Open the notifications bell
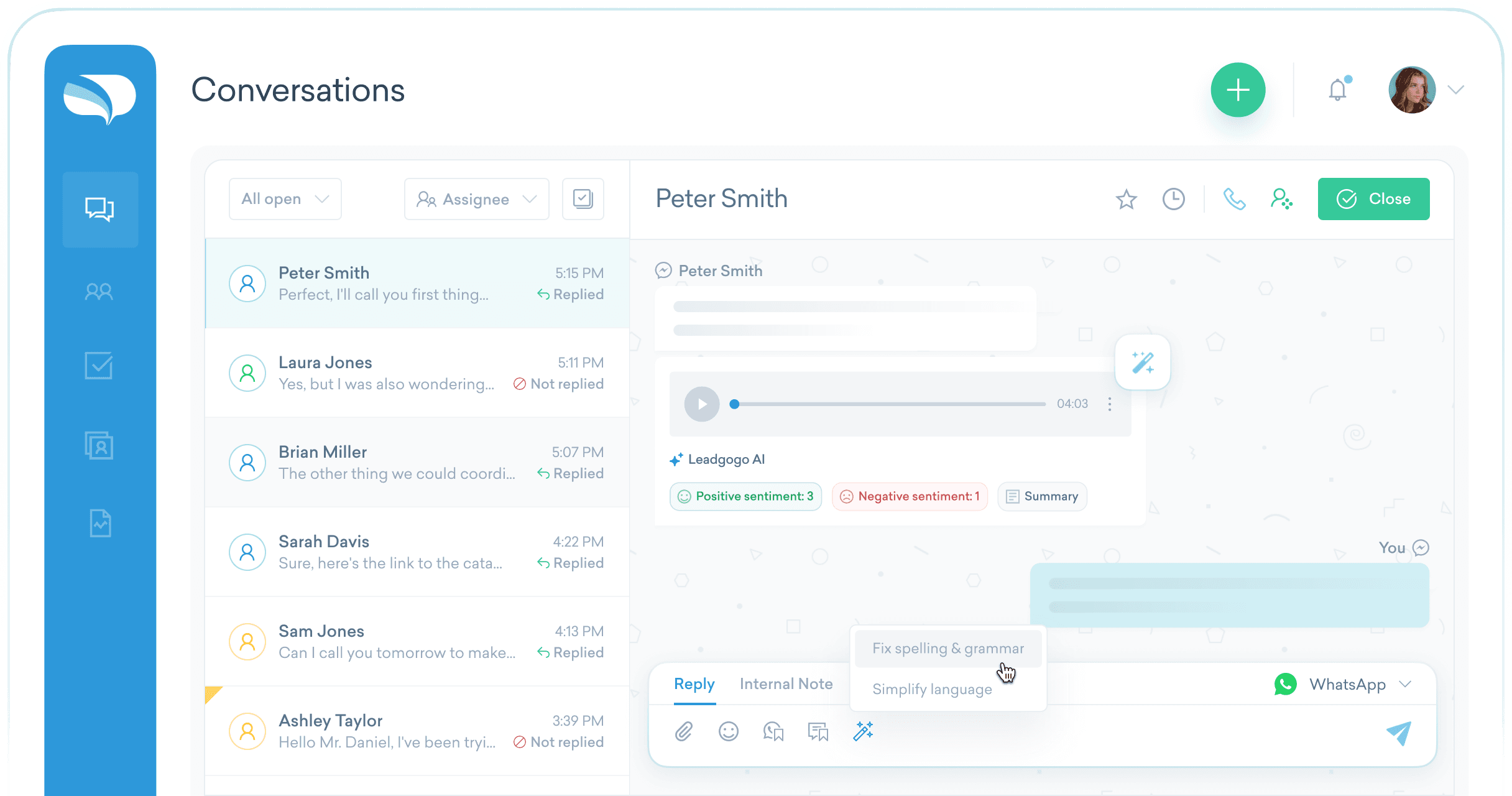Image resolution: width=1512 pixels, height=796 pixels. [1338, 90]
